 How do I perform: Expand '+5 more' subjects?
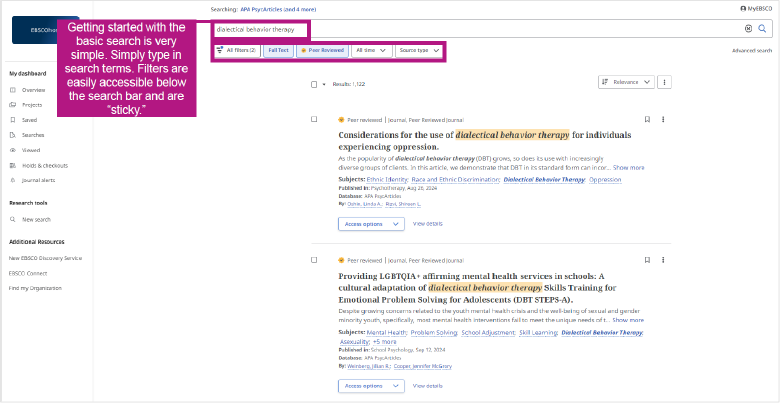click(x=385, y=342)
